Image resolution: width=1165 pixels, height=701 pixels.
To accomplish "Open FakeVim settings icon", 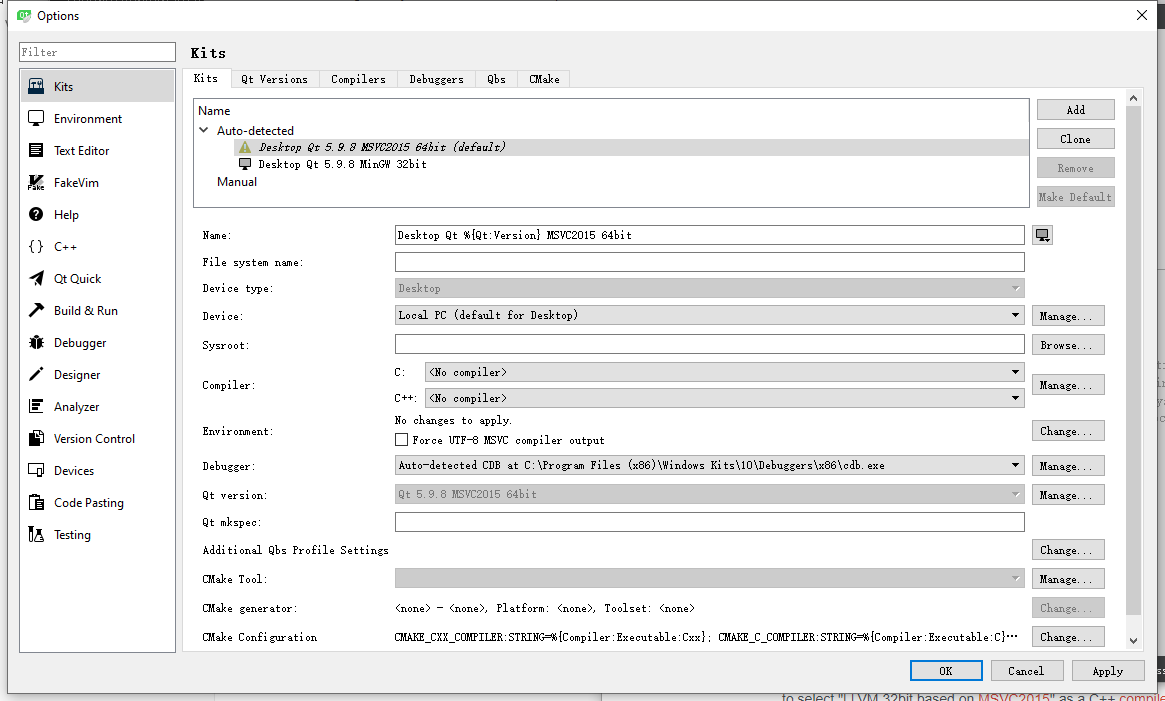I will (x=36, y=182).
